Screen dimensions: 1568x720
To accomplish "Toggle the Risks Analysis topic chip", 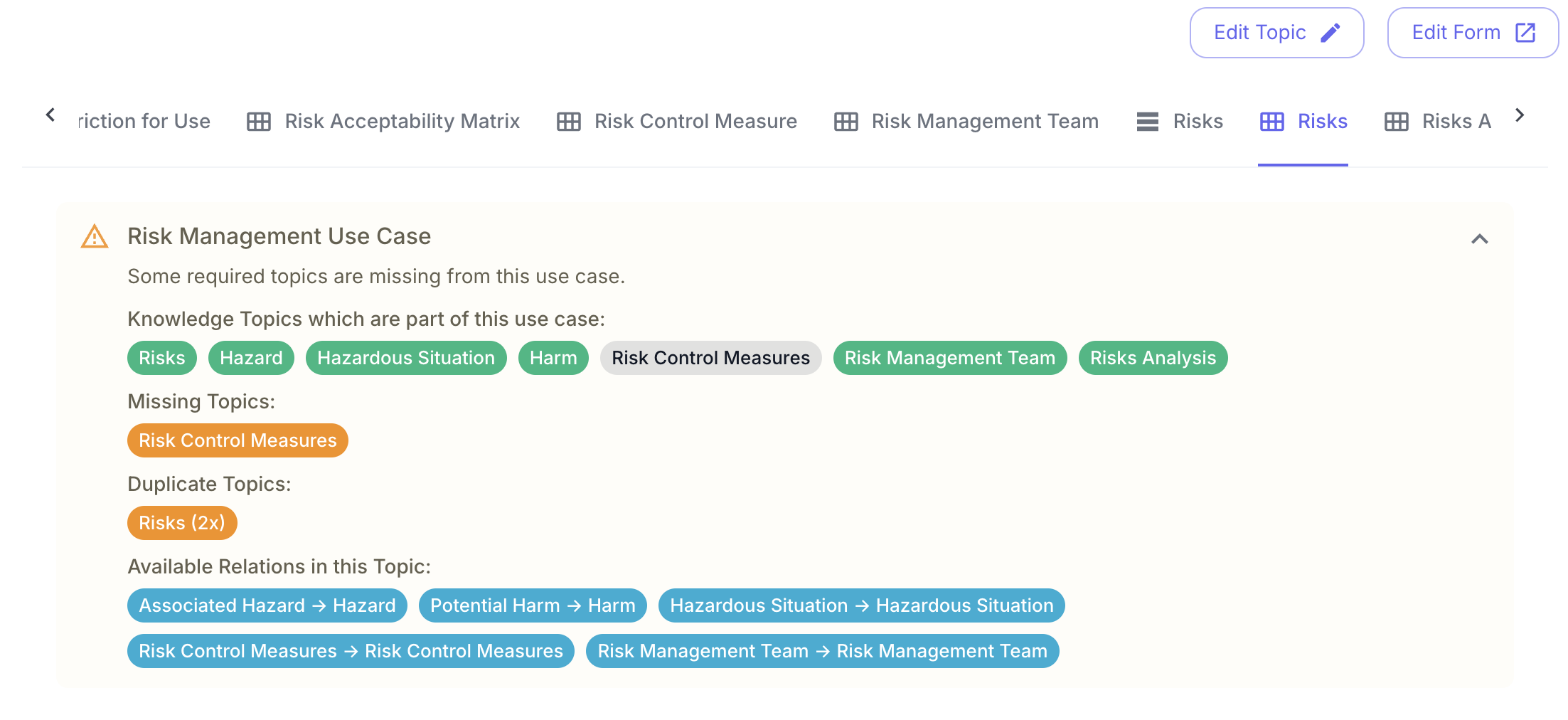I will tap(1153, 358).
